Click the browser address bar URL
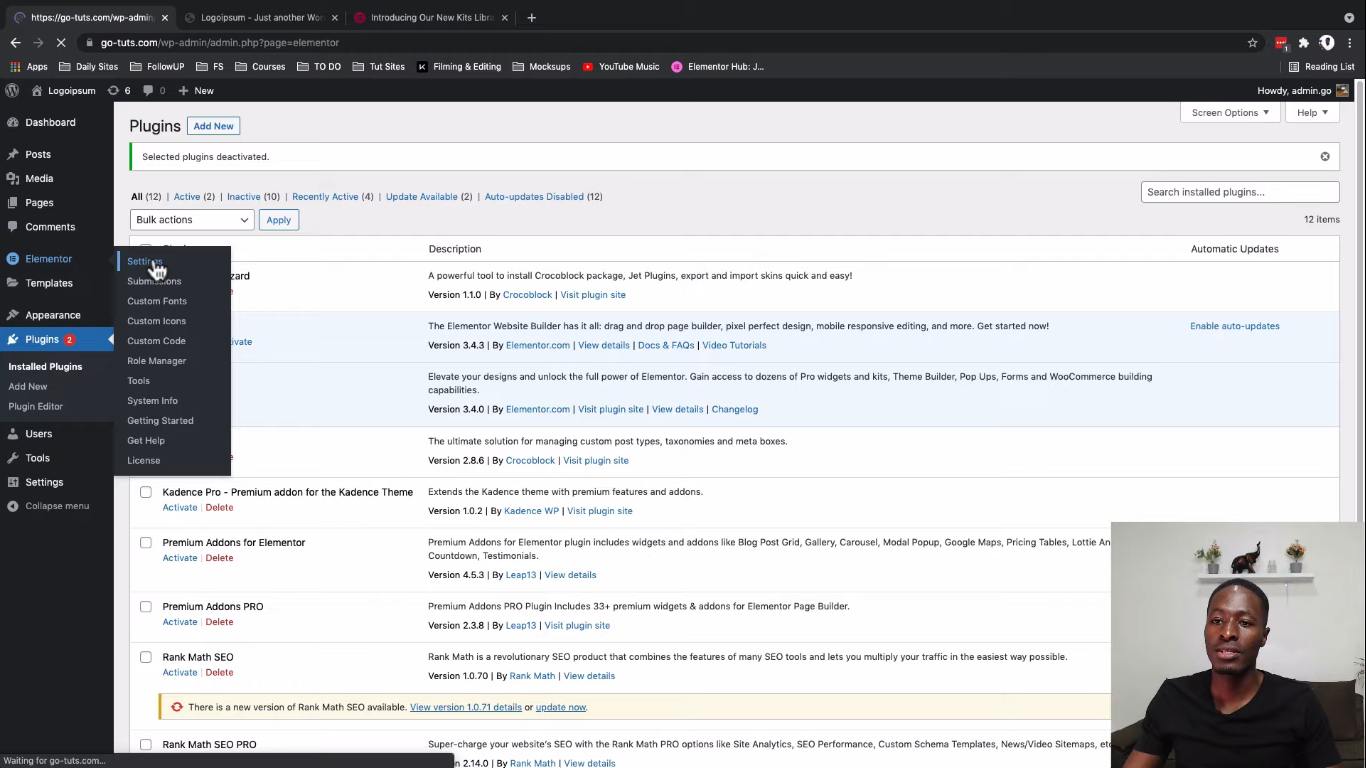The height and width of the screenshot is (768, 1366). coord(220,42)
